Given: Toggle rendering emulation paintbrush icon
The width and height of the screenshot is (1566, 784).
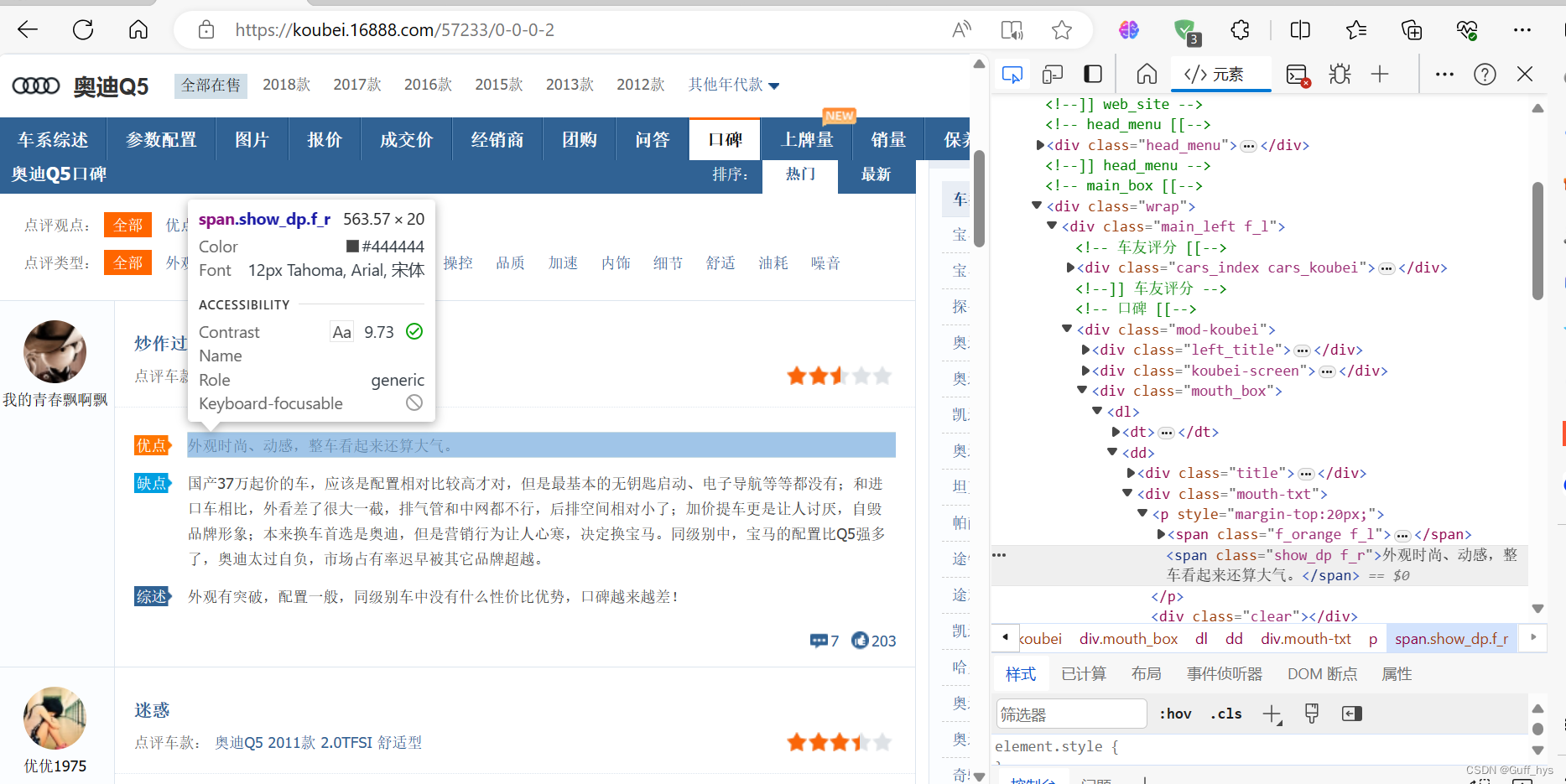Looking at the screenshot, I should click(x=1312, y=714).
